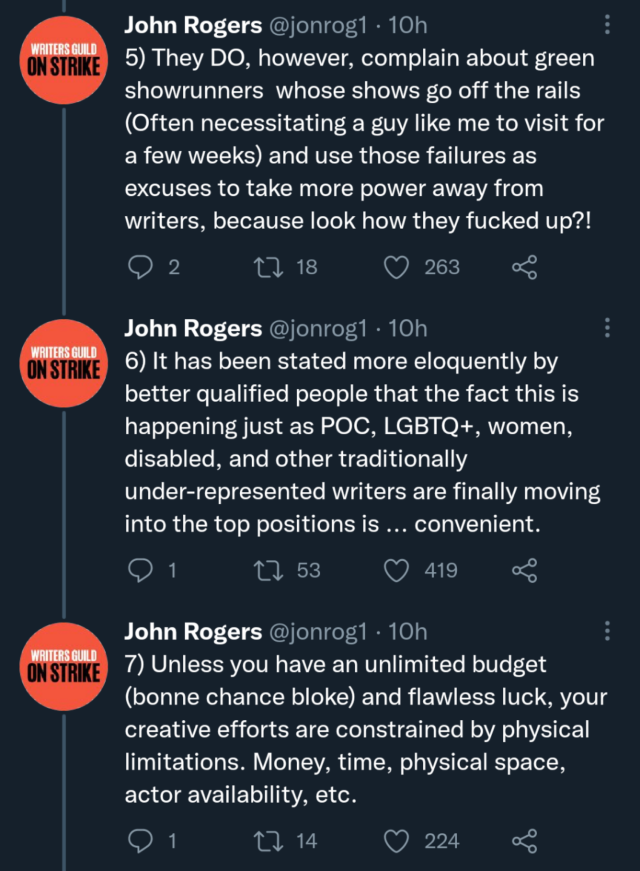
Task: Open more options menu for tweet 6
Action: [x=609, y=327]
